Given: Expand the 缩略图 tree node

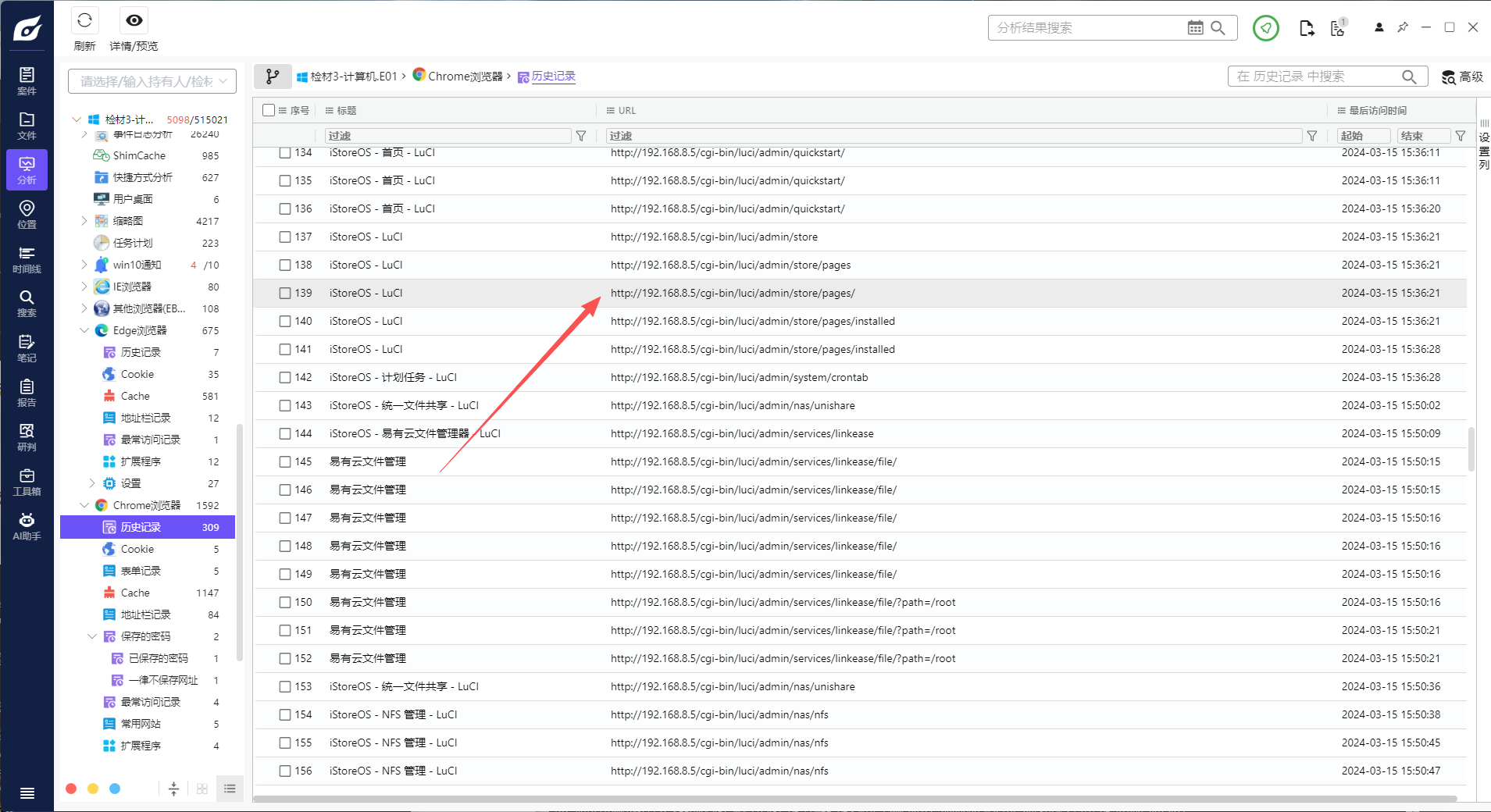Looking at the screenshot, I should pyautogui.click(x=84, y=221).
